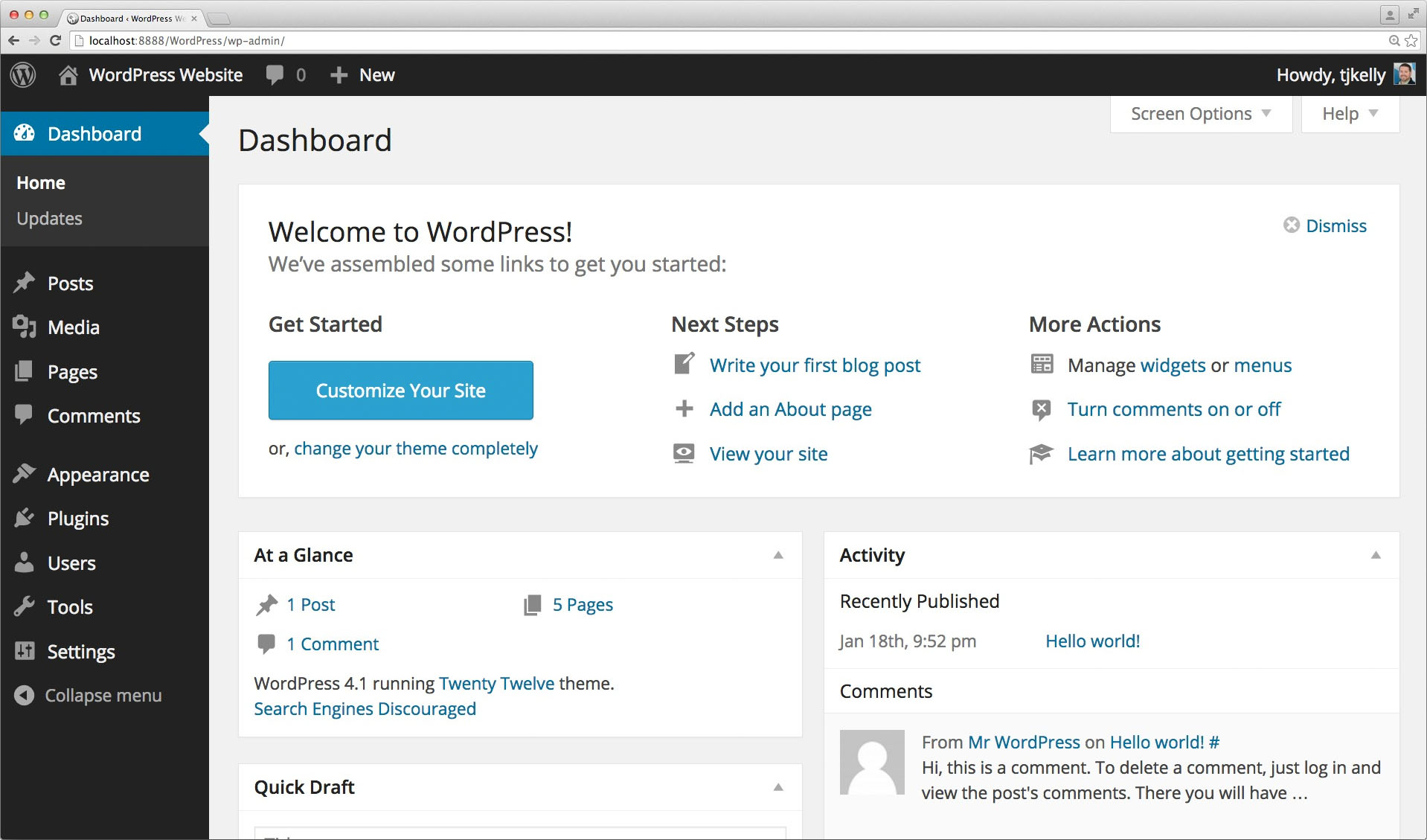Click change your theme completely link
1427x840 pixels.
coord(416,449)
